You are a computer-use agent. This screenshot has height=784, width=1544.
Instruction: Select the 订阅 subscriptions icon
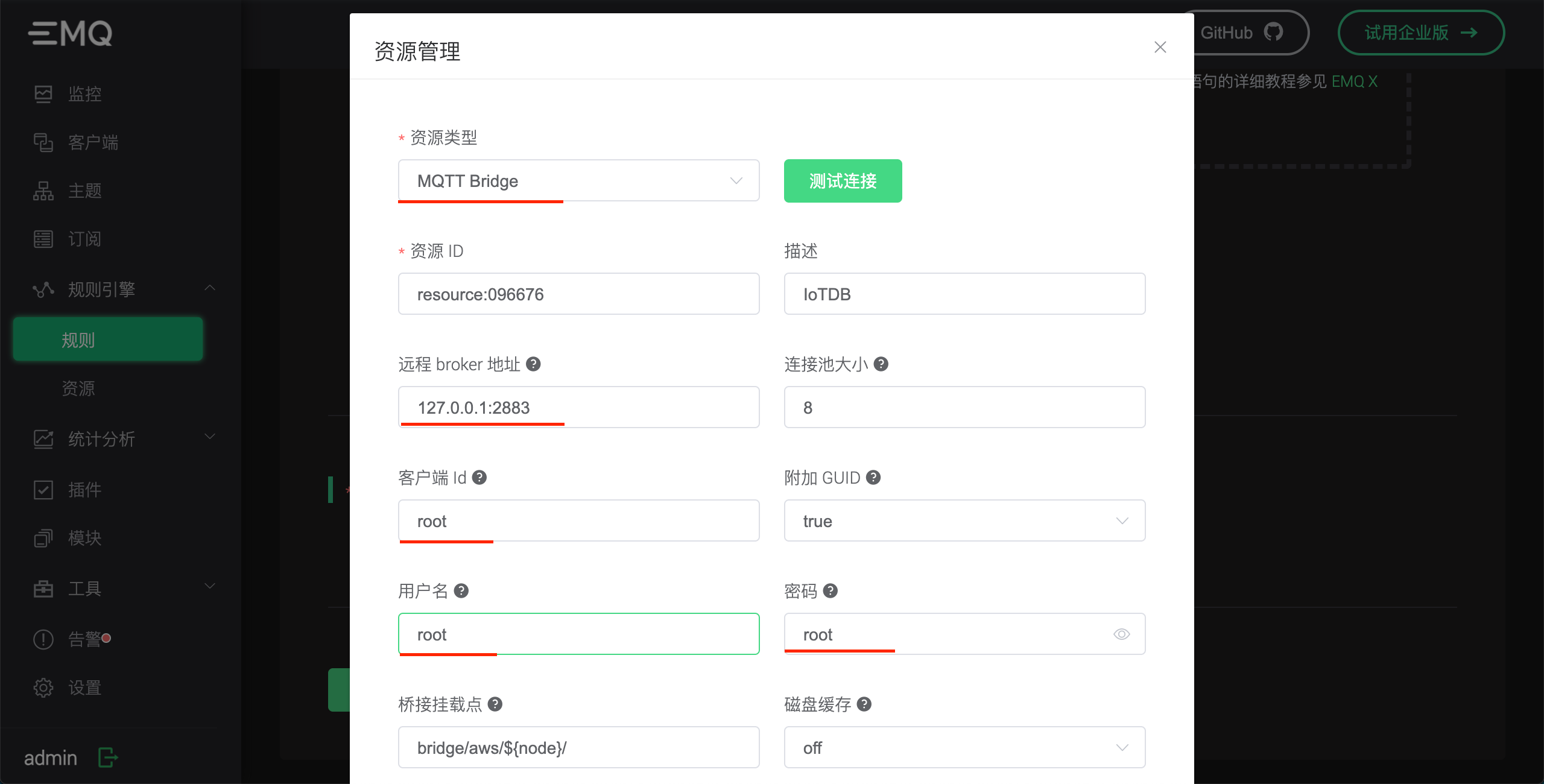tap(44, 239)
